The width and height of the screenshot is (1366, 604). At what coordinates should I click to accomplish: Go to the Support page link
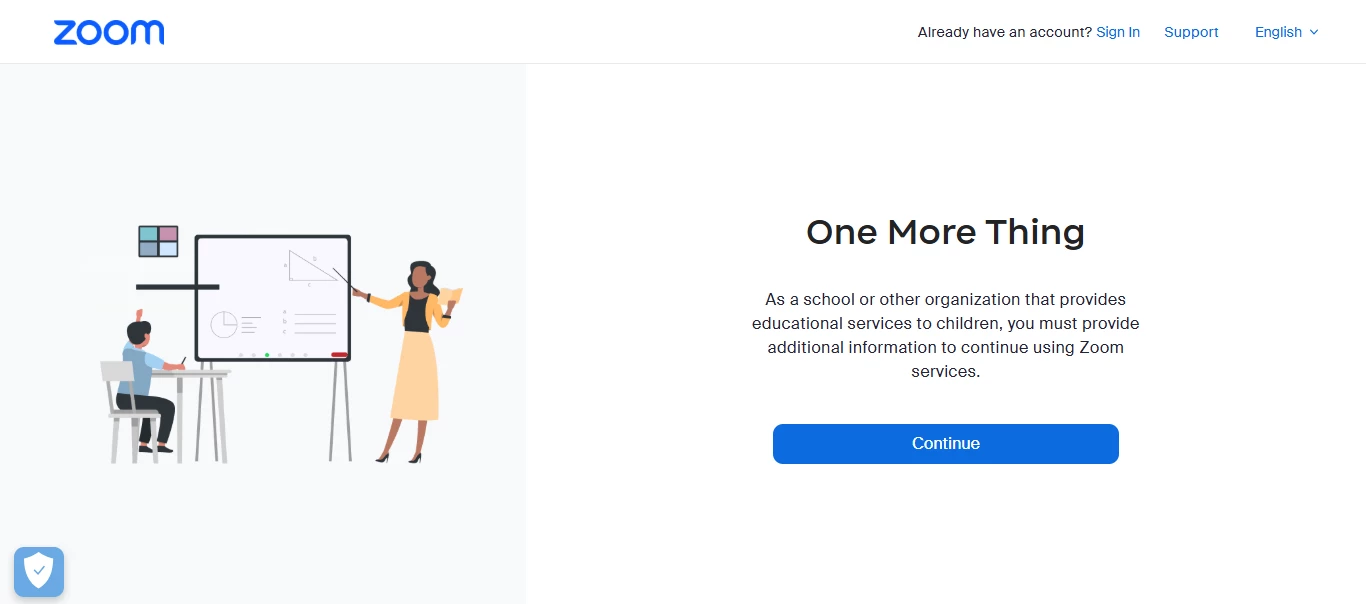(x=1191, y=32)
